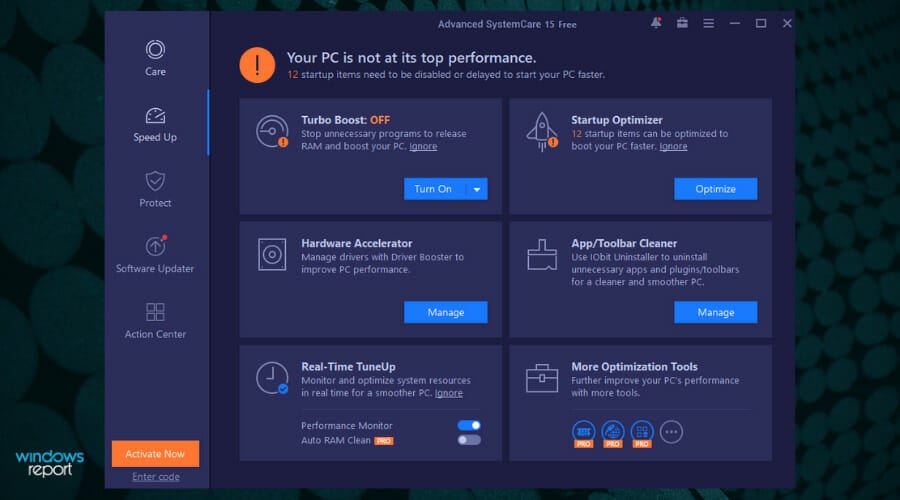The width and height of the screenshot is (900, 500).
Task: Toggle the Auto RAM Clean switch
Action: point(469,440)
